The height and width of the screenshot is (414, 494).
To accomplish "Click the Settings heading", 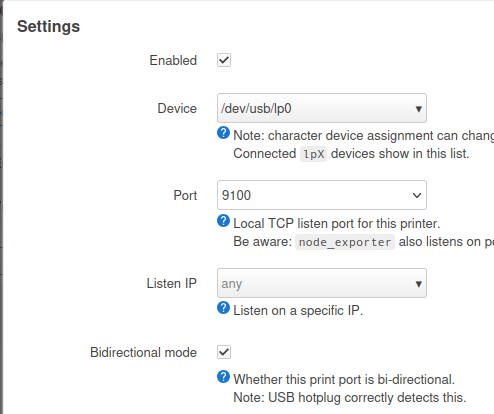I will click(x=49, y=26).
